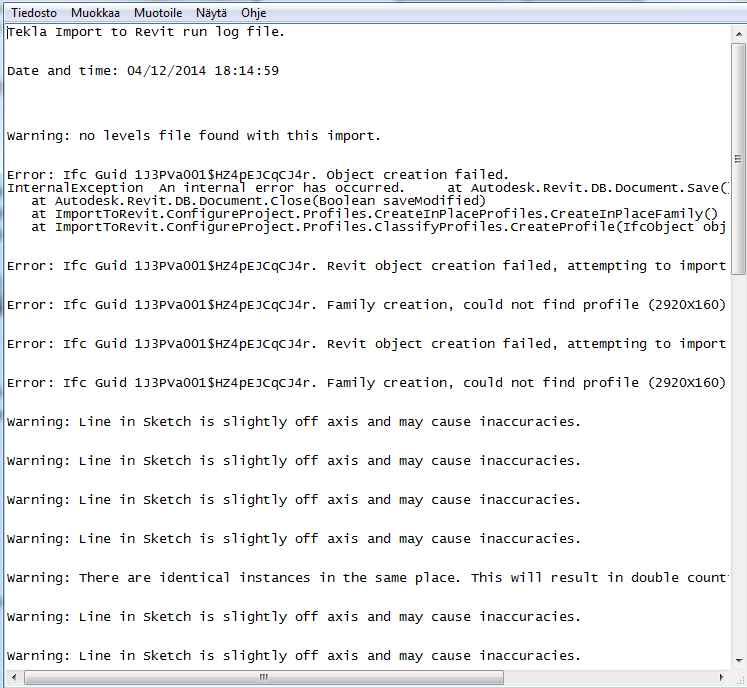Click the 'Object creation failed.' error line
Image resolution: width=747 pixels, height=688 pixels.
click(x=258, y=174)
